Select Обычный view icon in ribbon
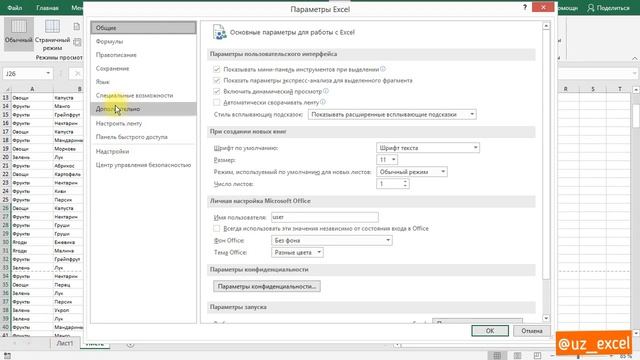The height and width of the screenshot is (360, 640). coord(19,27)
